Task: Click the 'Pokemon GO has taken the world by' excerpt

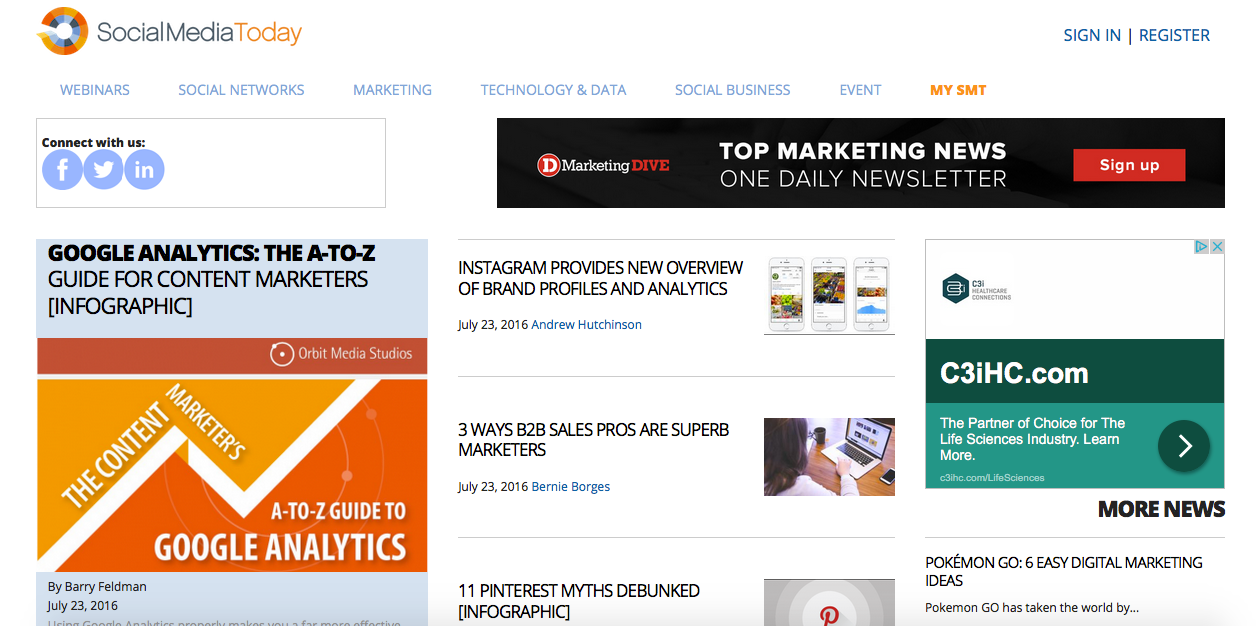Action: [1032, 607]
